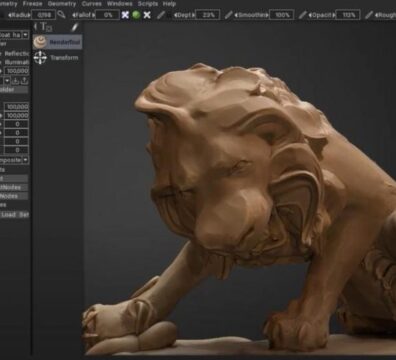The width and height of the screenshot is (396, 360).
Task: Select the Render Tool entry
Action: pos(57,42)
